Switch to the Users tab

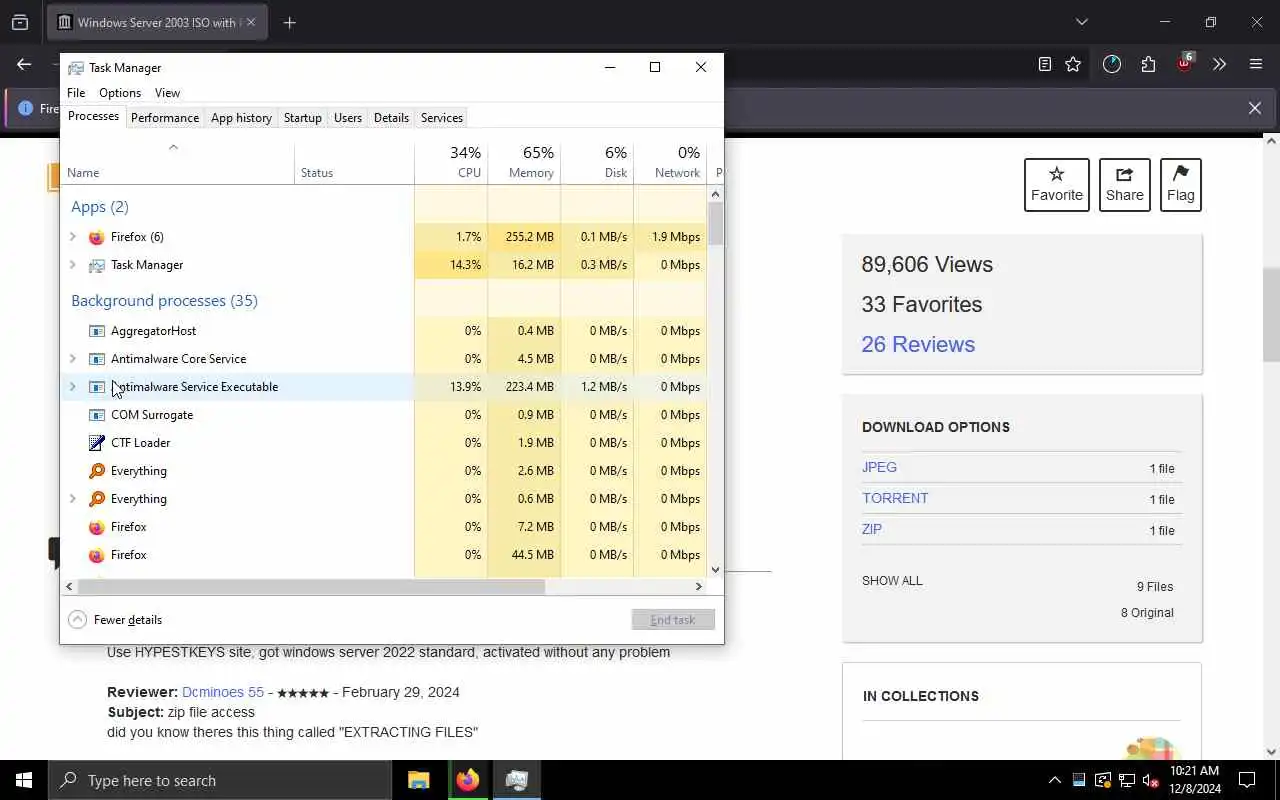pyautogui.click(x=347, y=118)
